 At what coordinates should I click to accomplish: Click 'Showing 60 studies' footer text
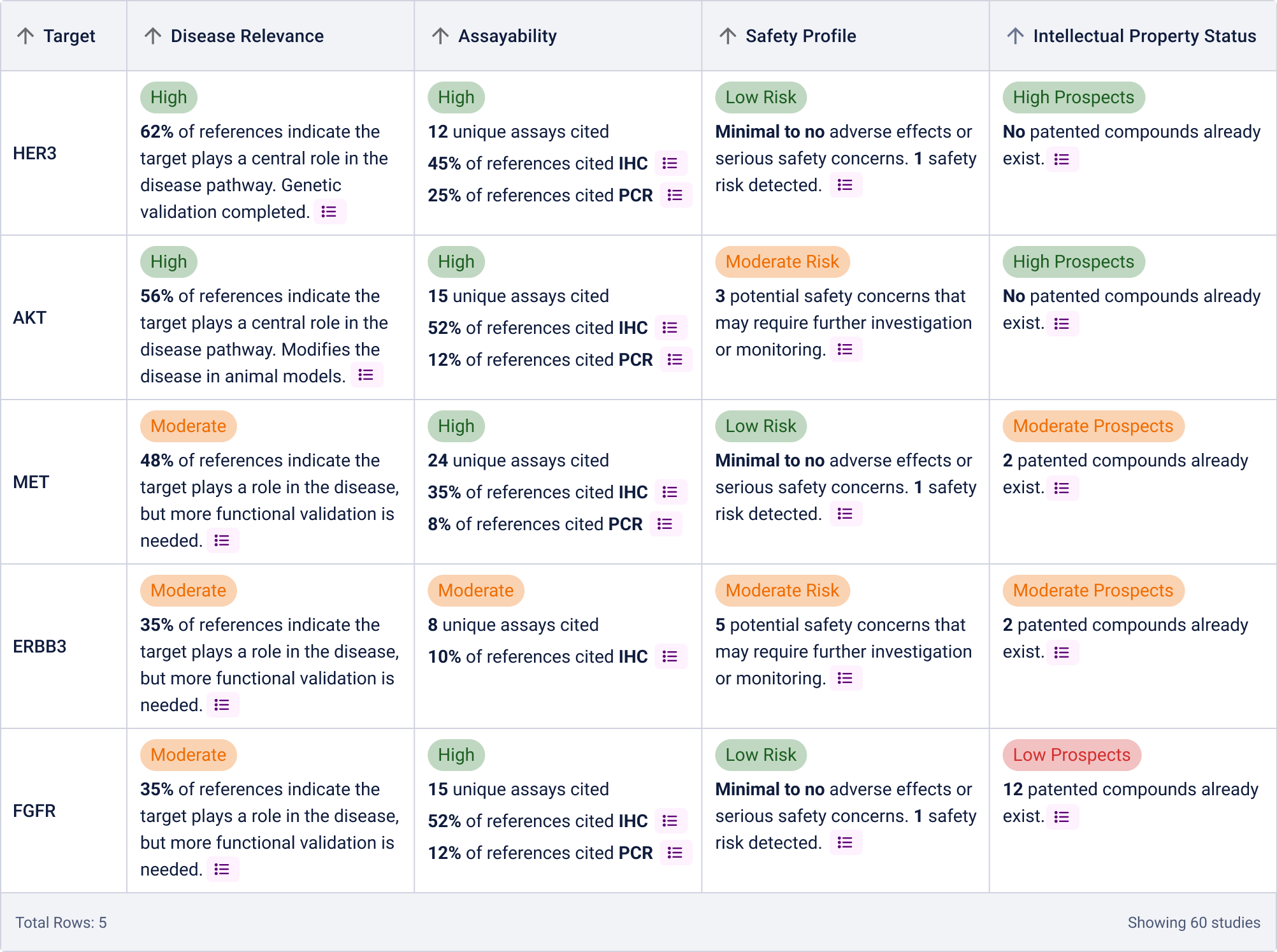coord(1194,923)
